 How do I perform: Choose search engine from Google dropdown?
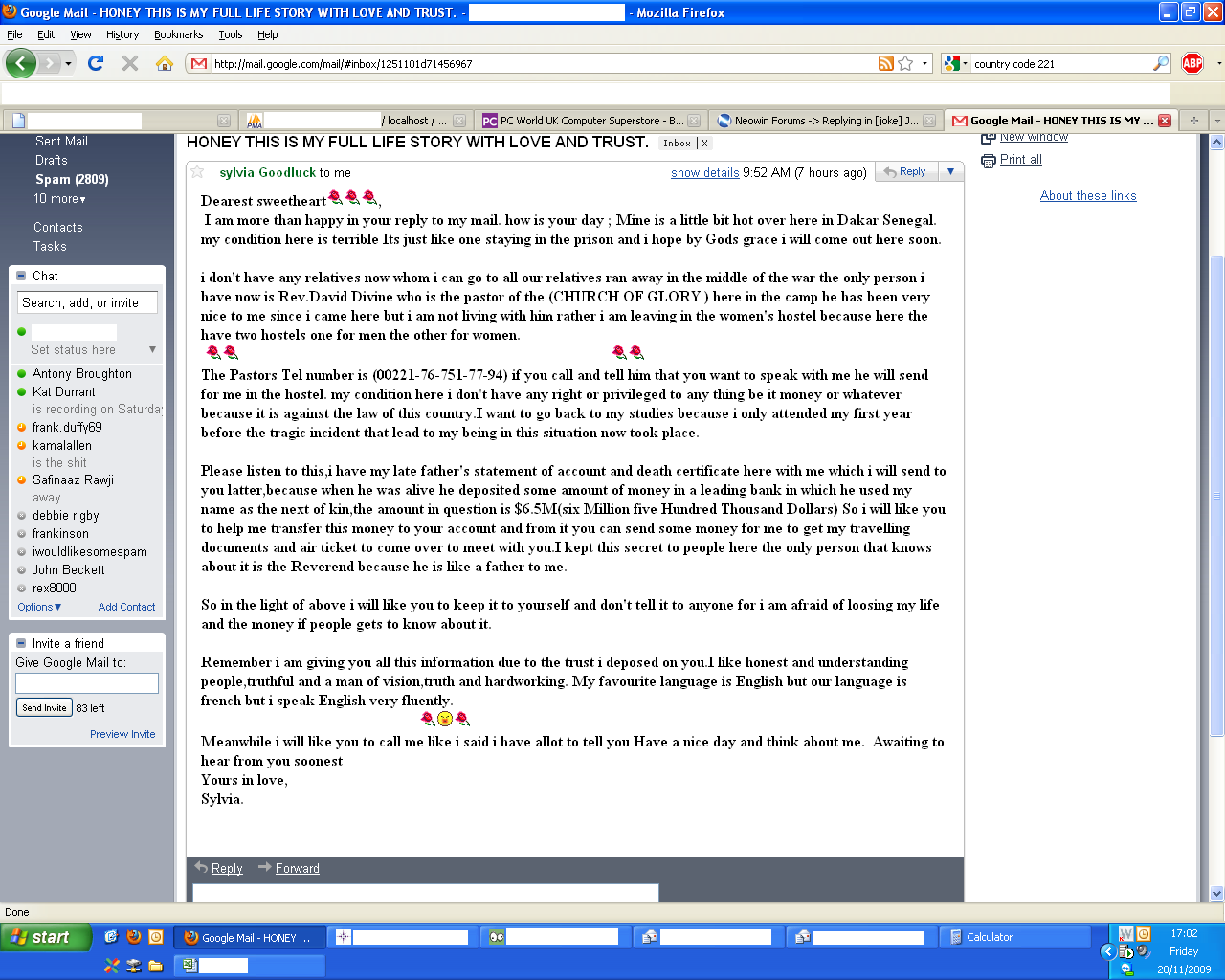pyautogui.click(x=955, y=63)
